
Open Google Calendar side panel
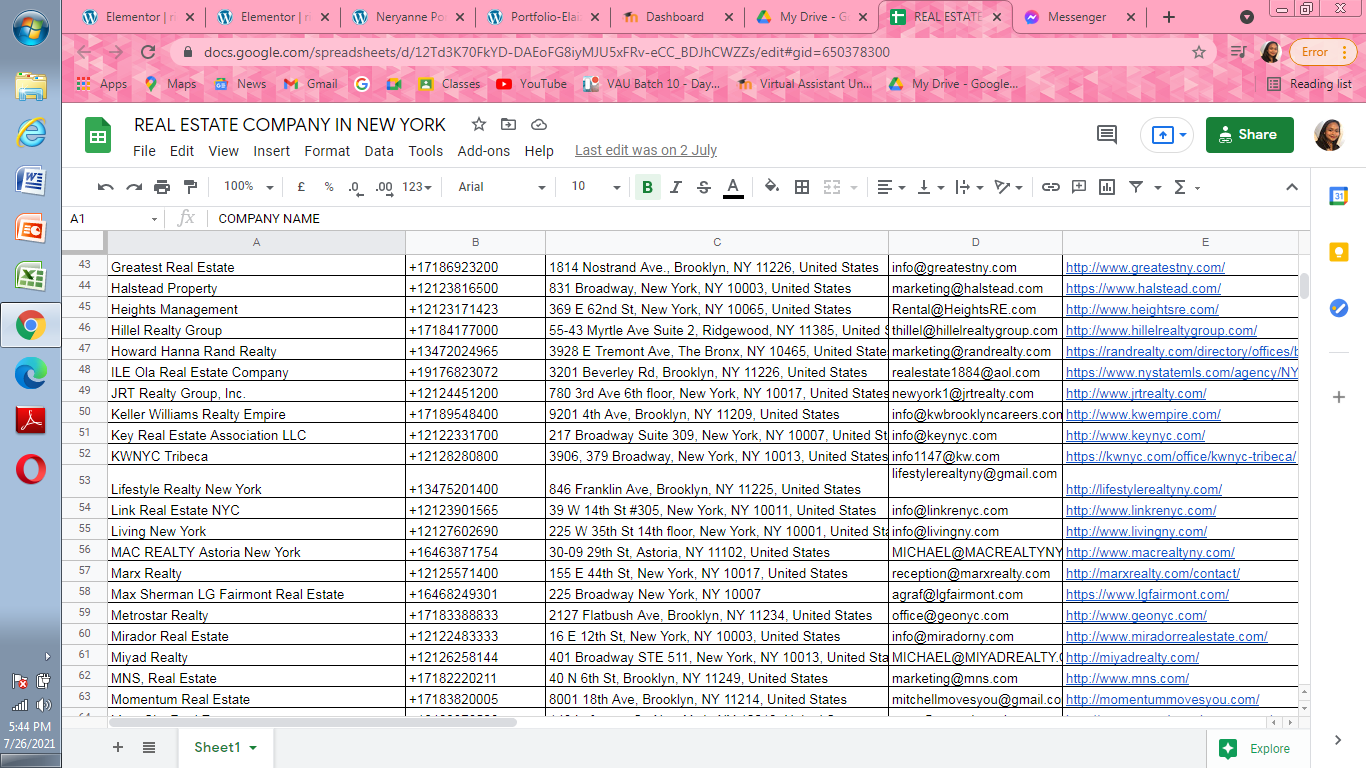pos(1338,197)
